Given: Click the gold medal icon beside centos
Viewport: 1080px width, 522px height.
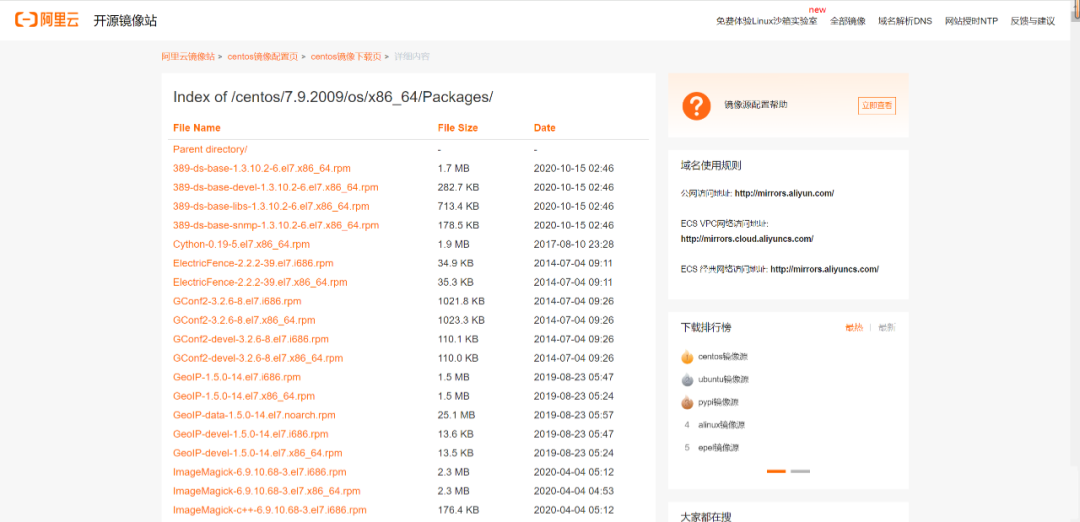Looking at the screenshot, I should point(687,357).
